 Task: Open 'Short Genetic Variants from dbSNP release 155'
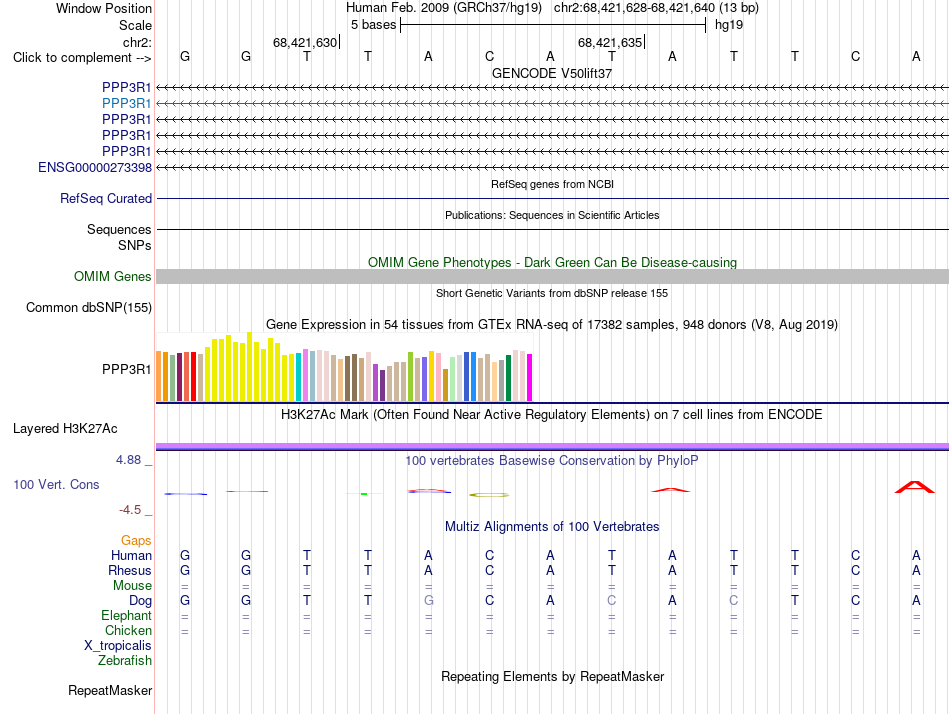coord(552,293)
